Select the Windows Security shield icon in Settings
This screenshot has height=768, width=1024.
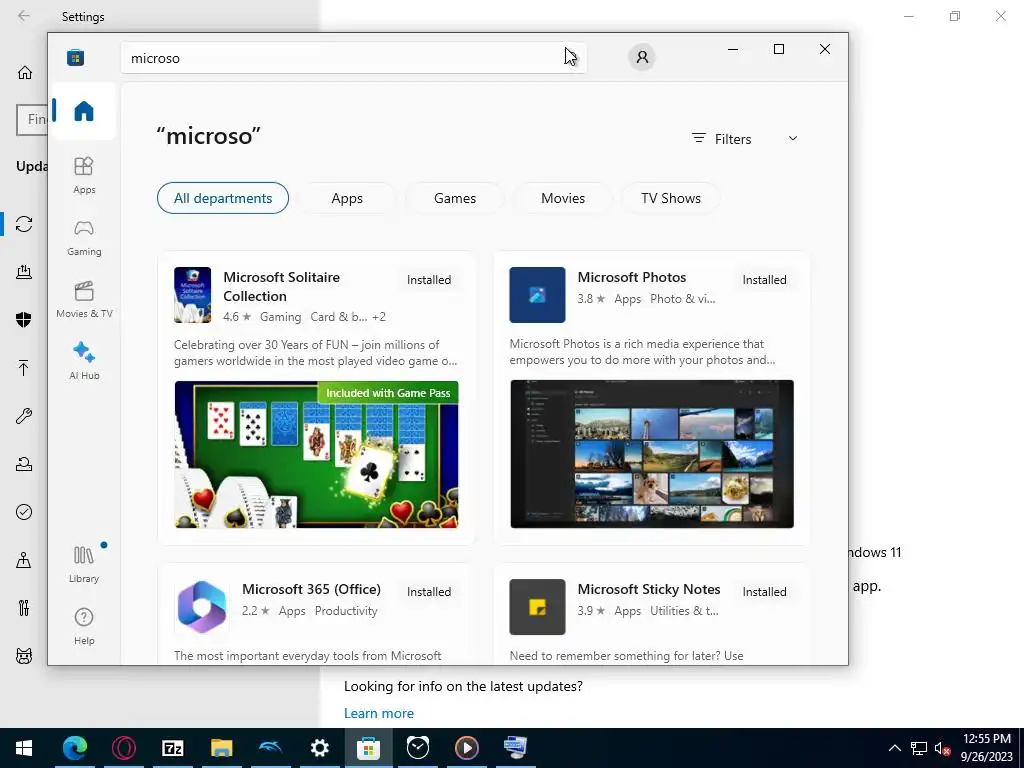coord(24,319)
